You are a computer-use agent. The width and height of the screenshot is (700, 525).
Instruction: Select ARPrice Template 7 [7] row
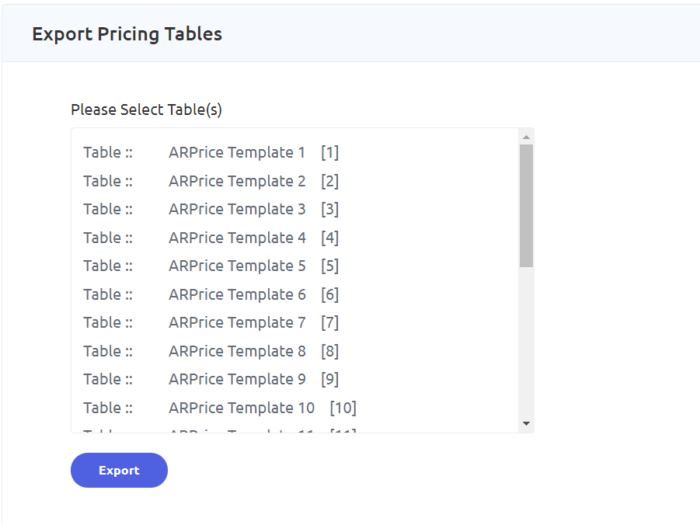[x=295, y=322]
